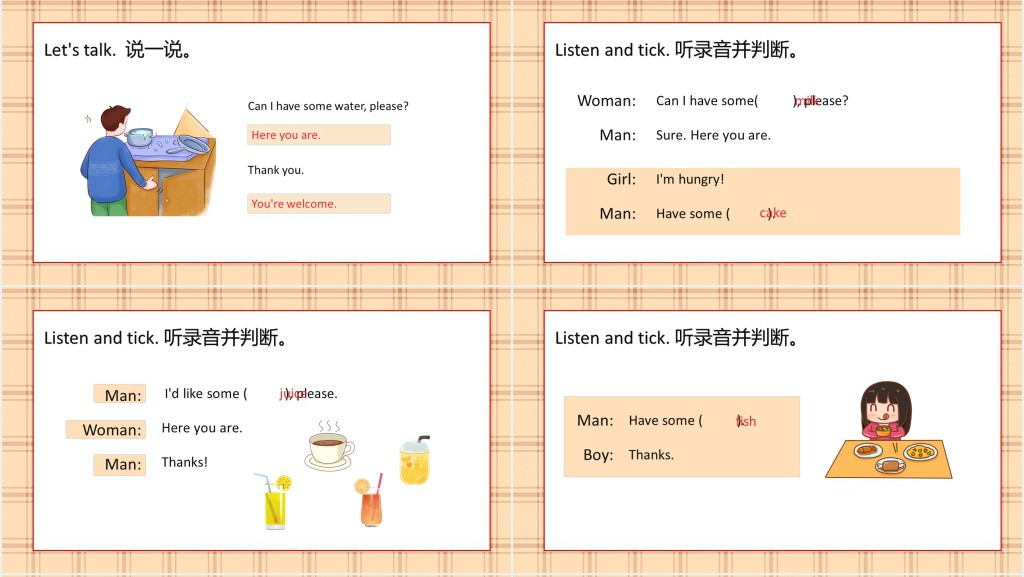Image resolution: width=1024 pixels, height=577 pixels.
Task: Click 'Here you are.' highlighted box in Let's talk slide
Action: (x=318, y=135)
